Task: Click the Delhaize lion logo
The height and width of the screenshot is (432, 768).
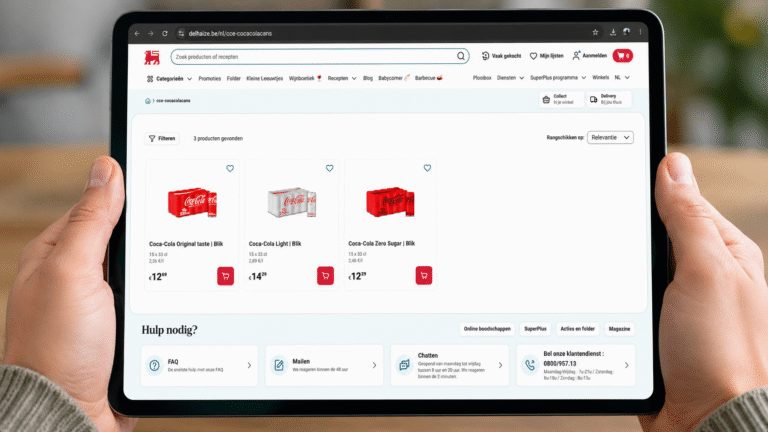Action: [152, 57]
